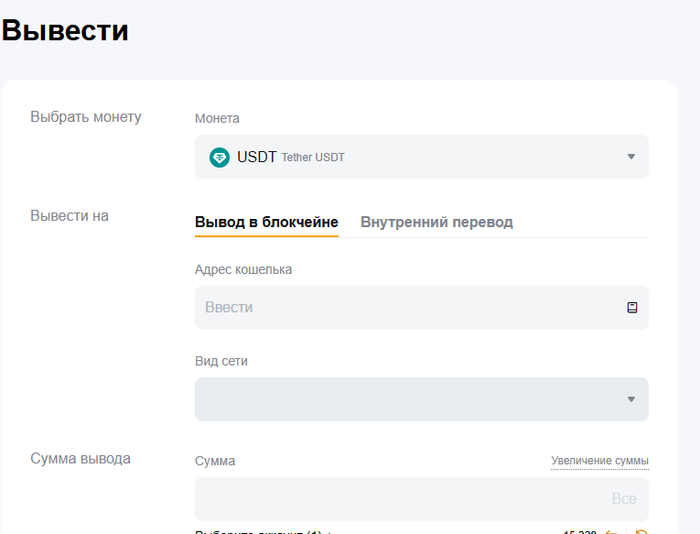700x534 pixels.
Task: Click the orange refresh icon
Action: [641, 531]
